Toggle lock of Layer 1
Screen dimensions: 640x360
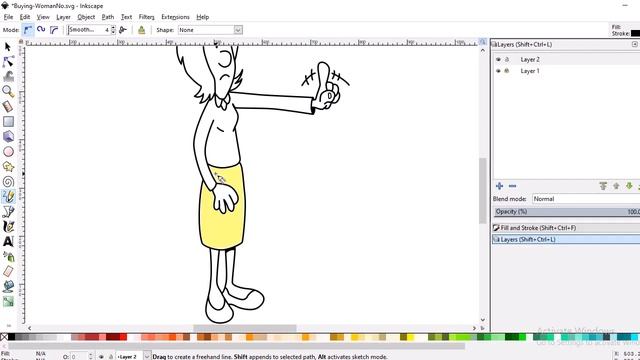(x=507, y=71)
